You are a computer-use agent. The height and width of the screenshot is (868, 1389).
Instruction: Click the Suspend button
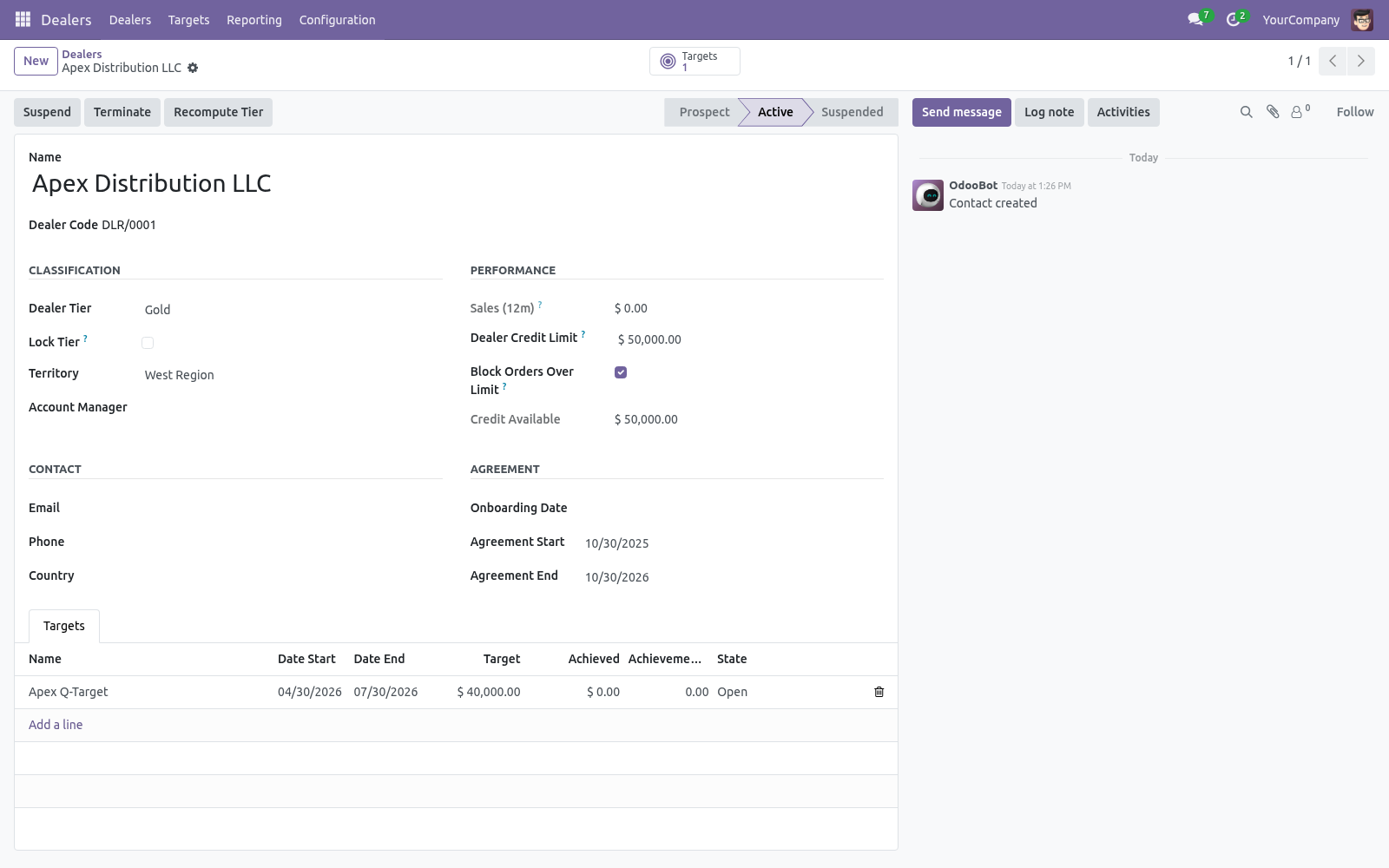point(47,112)
